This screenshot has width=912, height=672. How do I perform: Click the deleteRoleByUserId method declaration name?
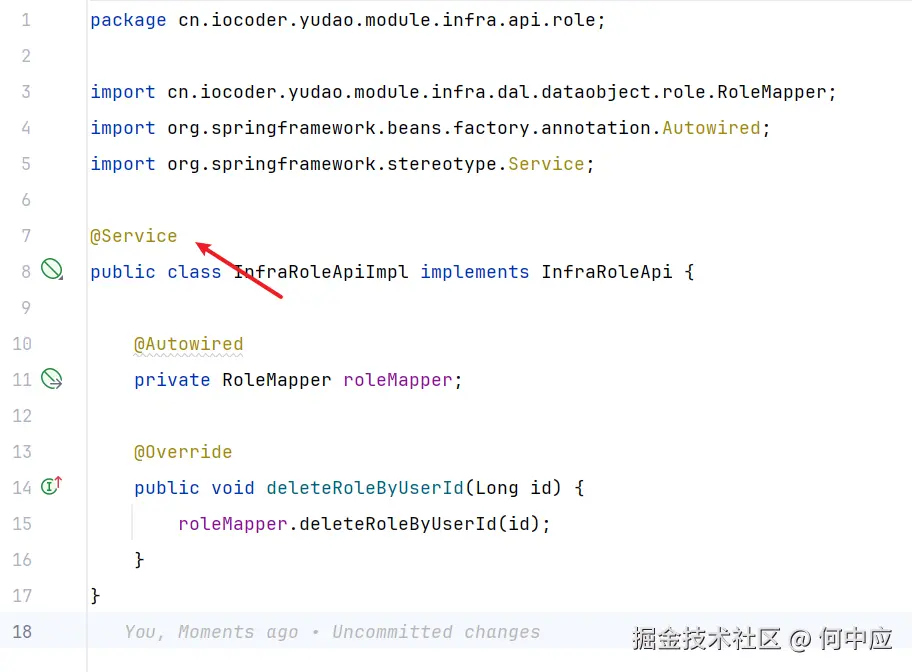point(365,488)
